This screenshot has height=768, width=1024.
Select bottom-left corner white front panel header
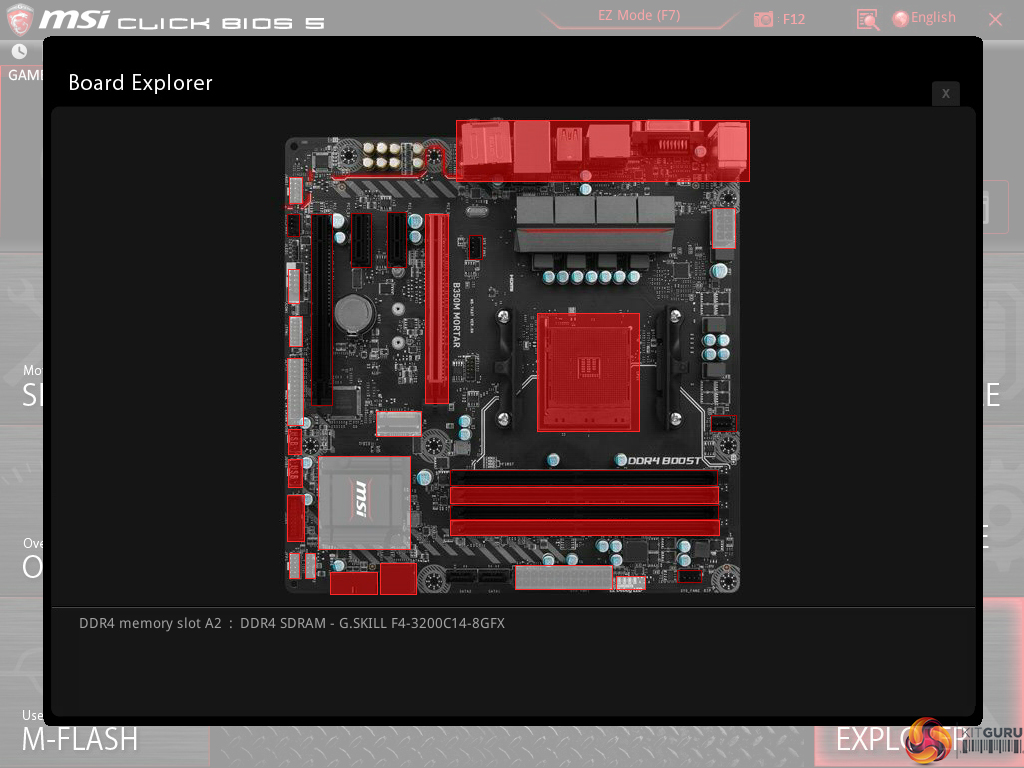pyautogui.click(x=295, y=566)
